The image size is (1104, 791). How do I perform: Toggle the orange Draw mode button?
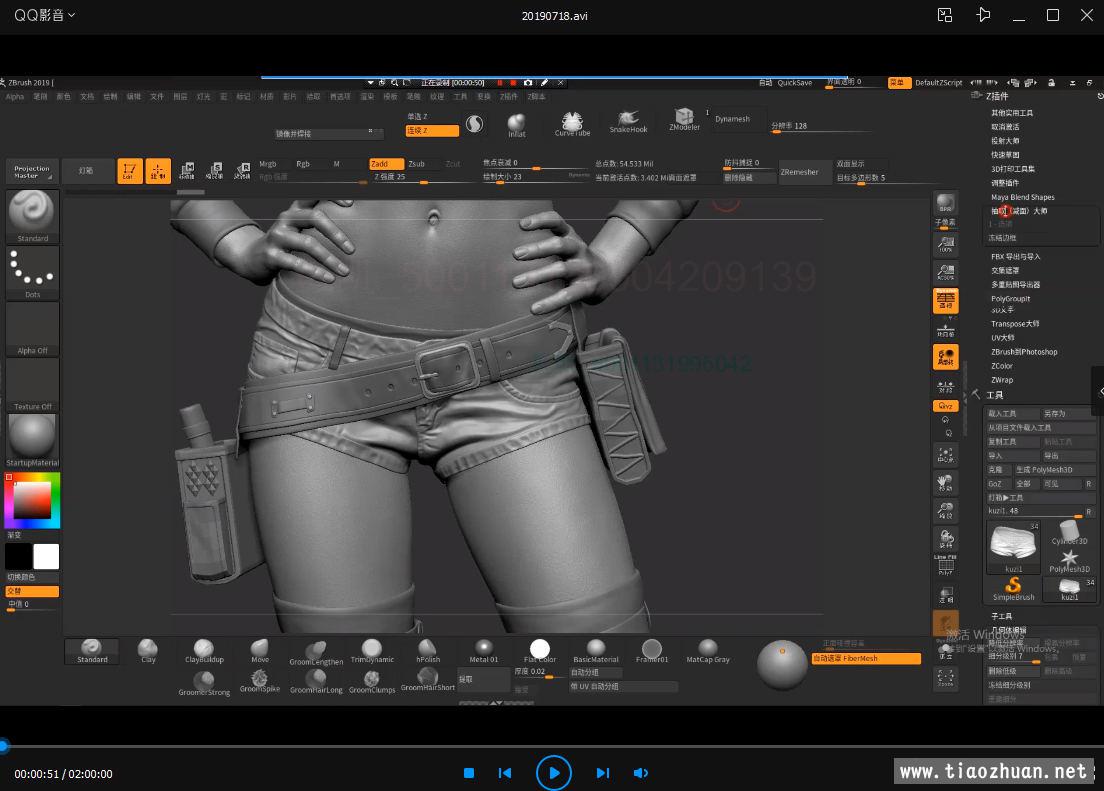158,171
